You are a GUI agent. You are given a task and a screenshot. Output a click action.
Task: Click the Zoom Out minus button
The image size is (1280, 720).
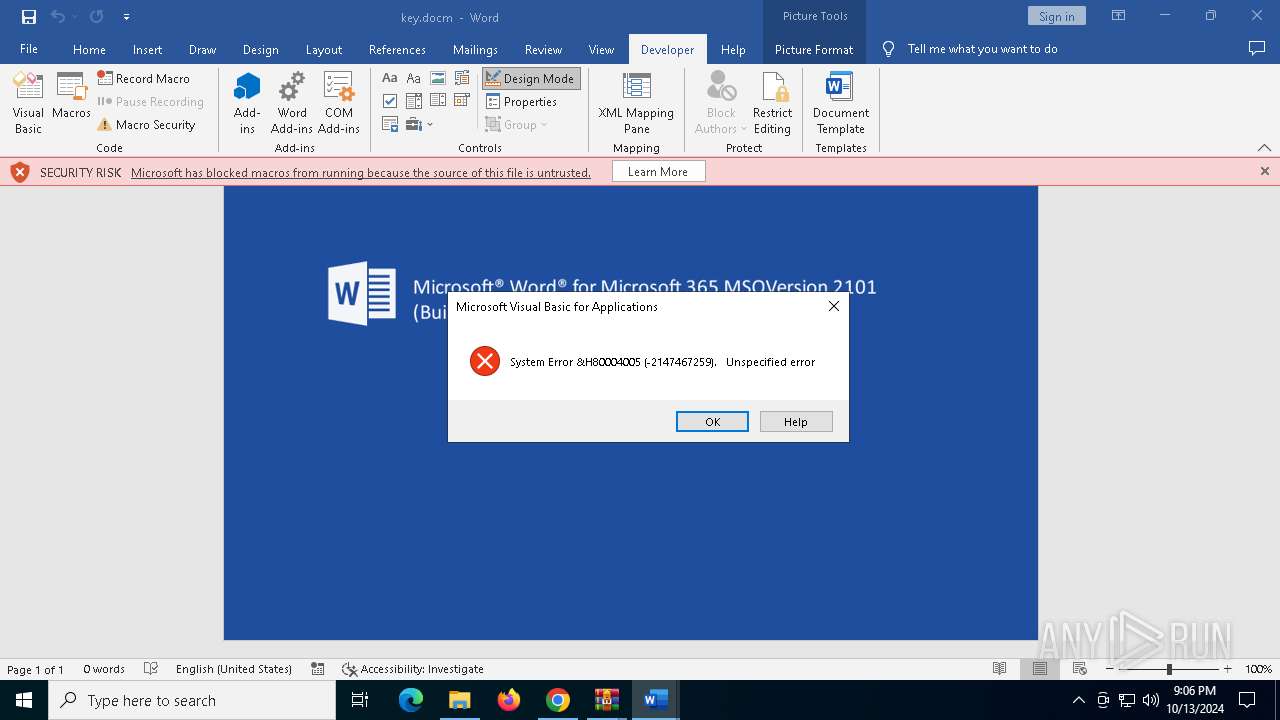(x=1110, y=669)
